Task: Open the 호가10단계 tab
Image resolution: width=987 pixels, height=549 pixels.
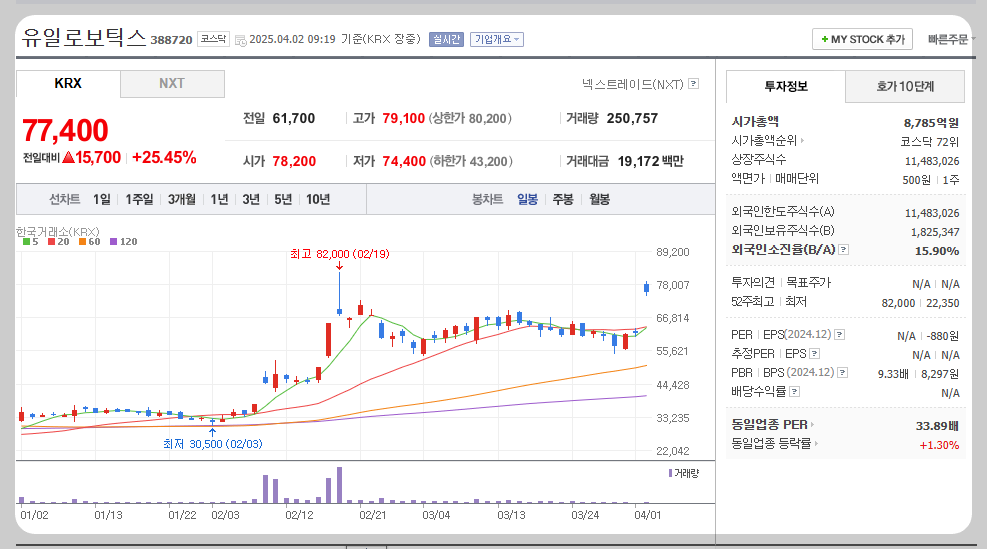Action: [905, 86]
